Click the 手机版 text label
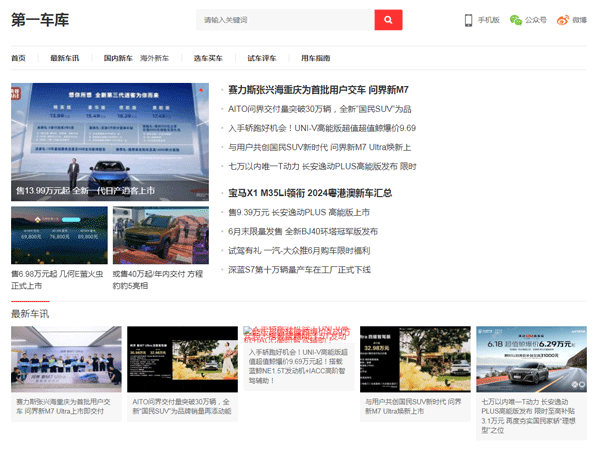This screenshot has width=600, height=449. pos(489,20)
